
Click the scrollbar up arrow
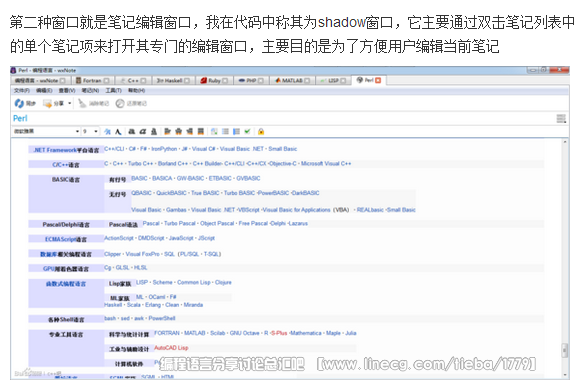point(565,142)
